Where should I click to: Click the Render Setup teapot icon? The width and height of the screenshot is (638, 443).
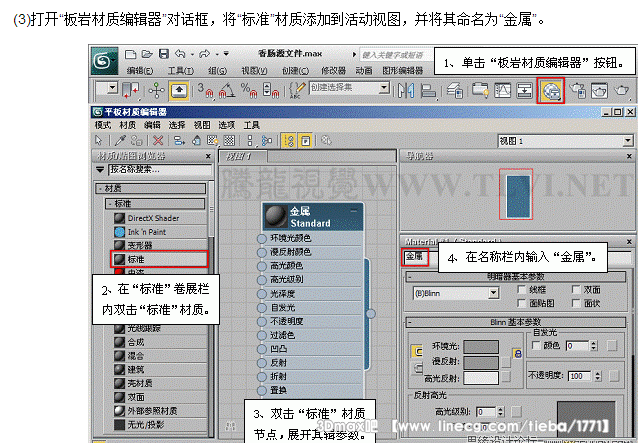577,90
